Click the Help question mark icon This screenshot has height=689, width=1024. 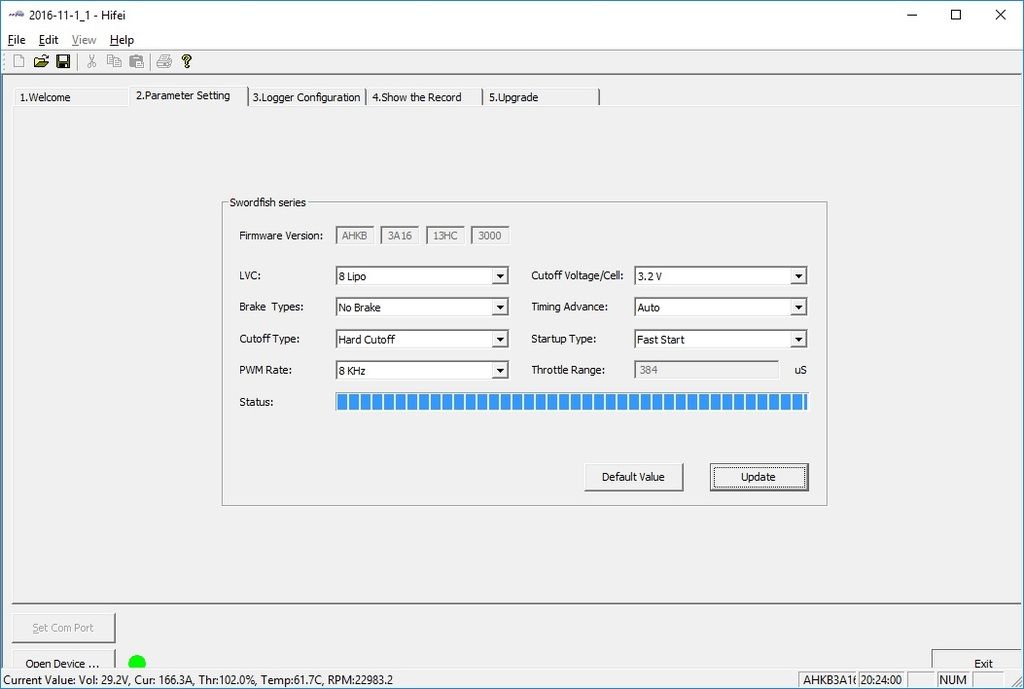[187, 61]
